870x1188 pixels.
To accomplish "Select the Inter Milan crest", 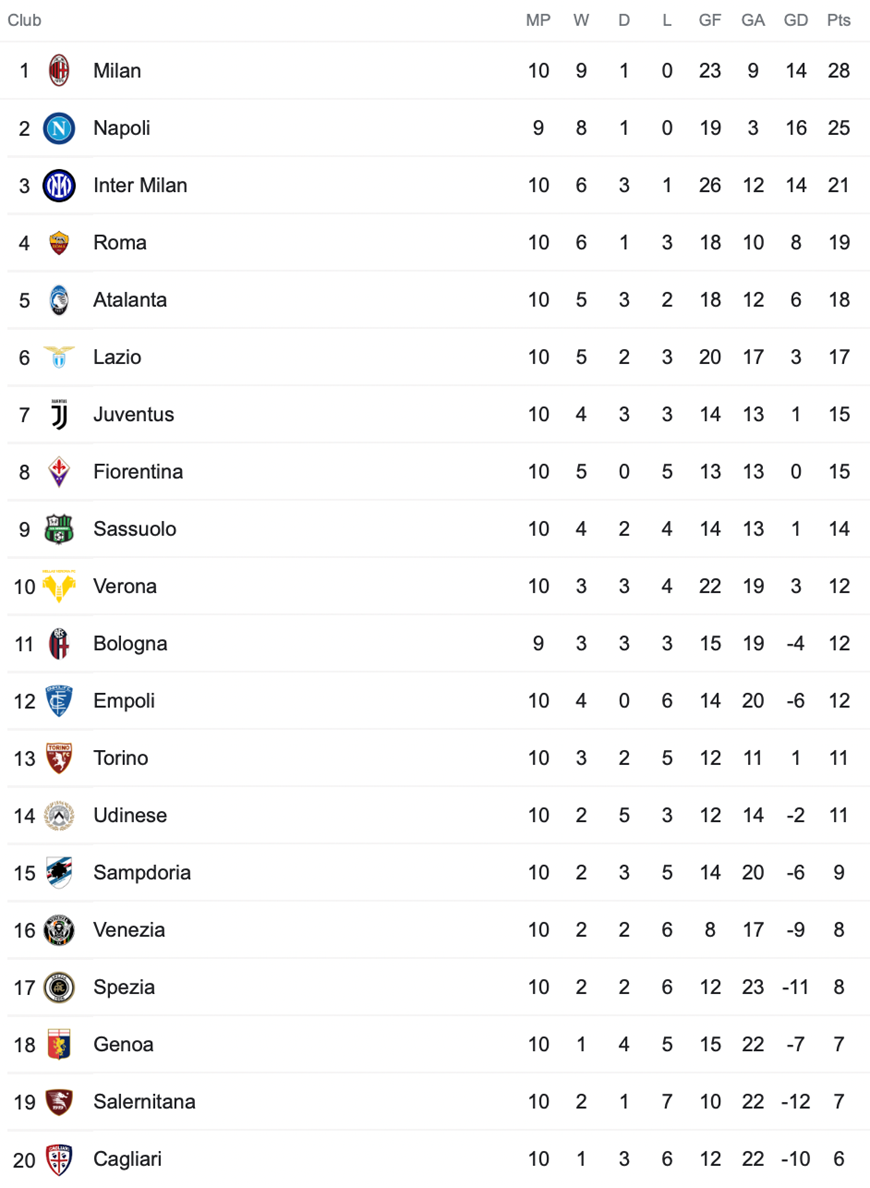I will coord(59,186).
